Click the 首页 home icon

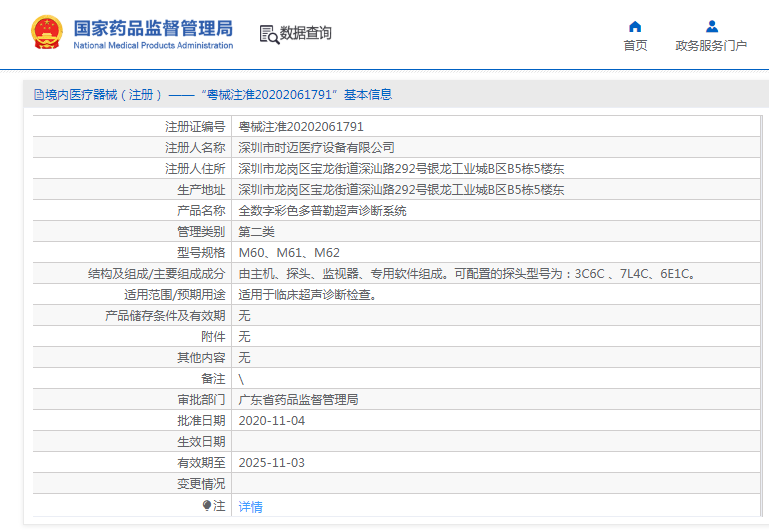pyautogui.click(x=635, y=26)
